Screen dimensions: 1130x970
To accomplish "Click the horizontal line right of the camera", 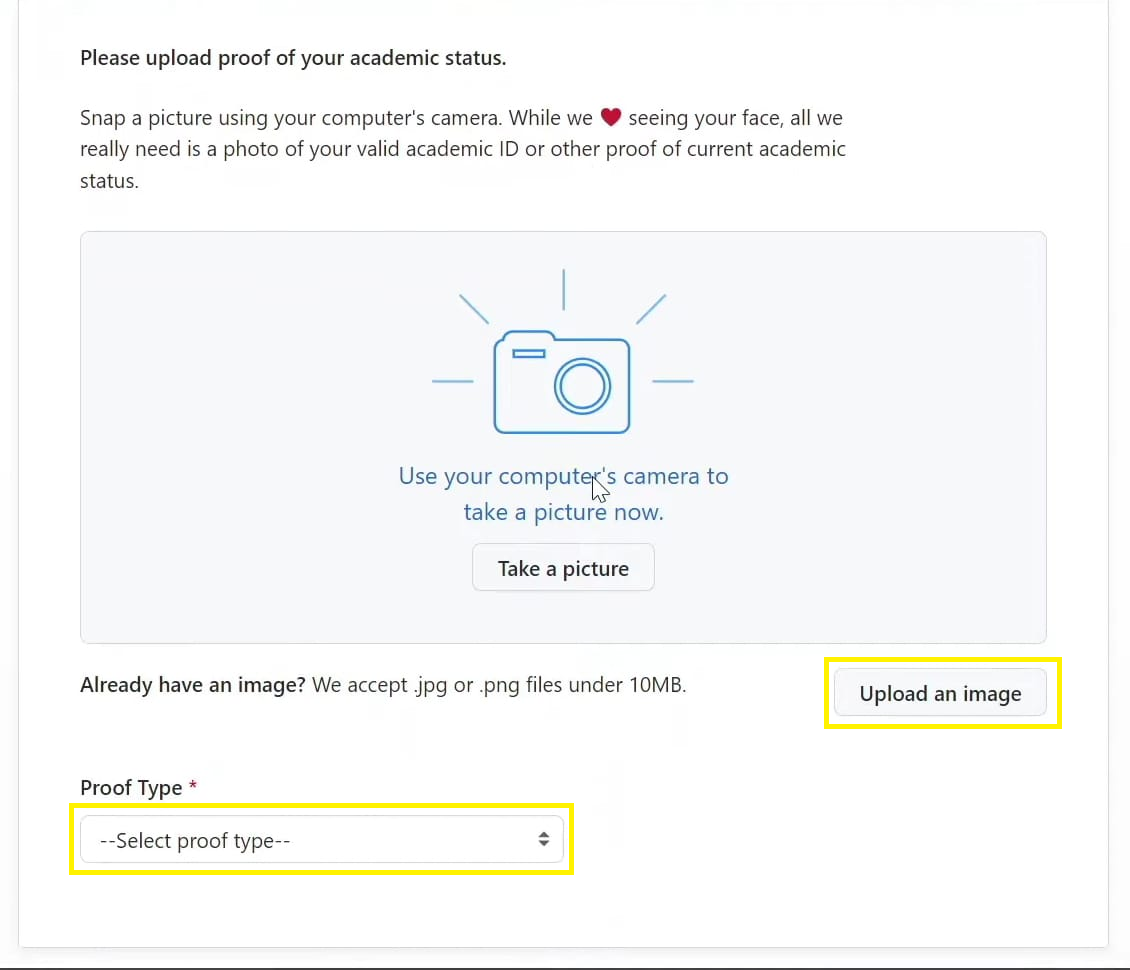I will point(672,381).
